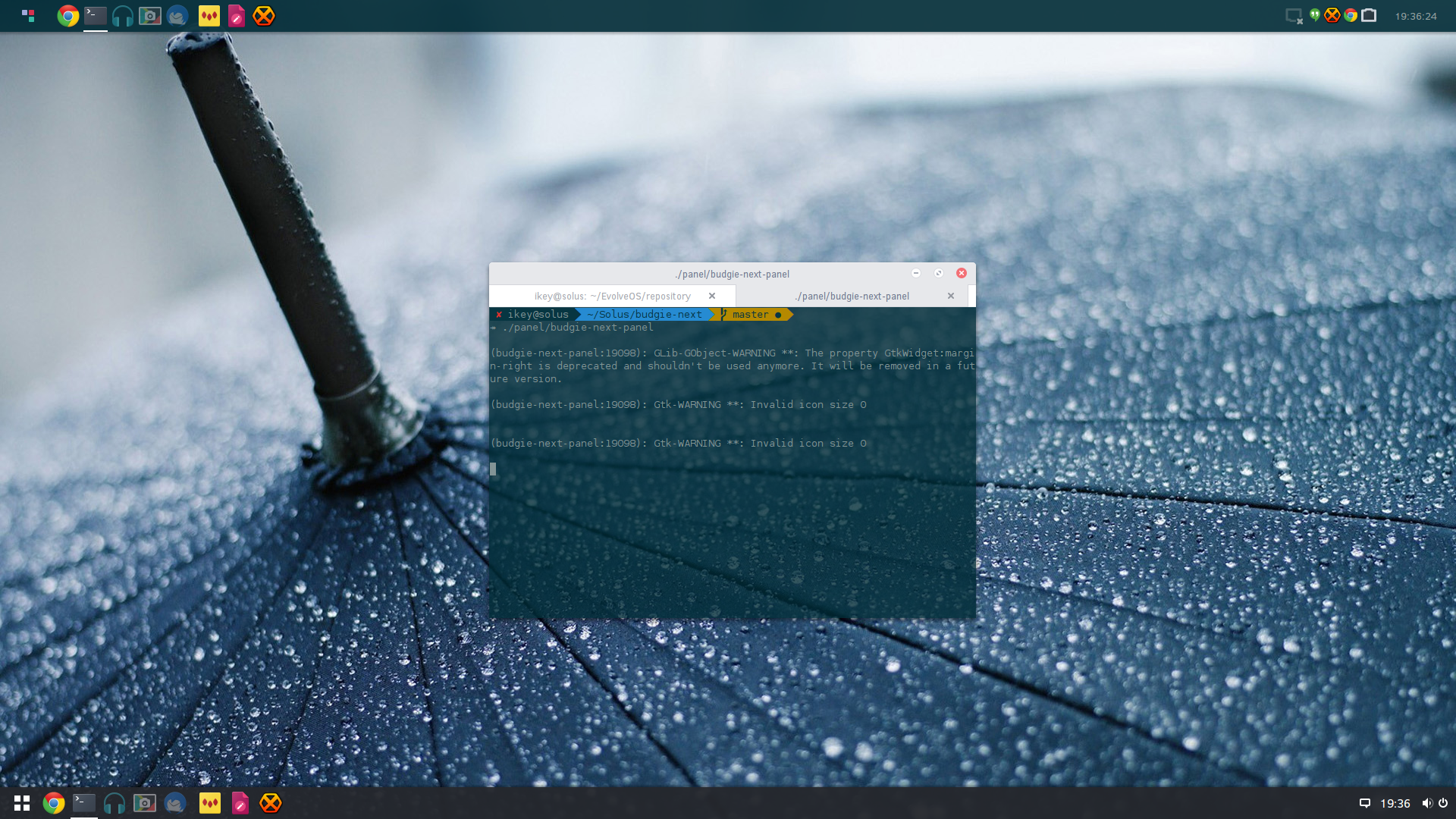This screenshot has height=819, width=1456.
Task: Click the master branch prompt segment
Action: click(750, 315)
